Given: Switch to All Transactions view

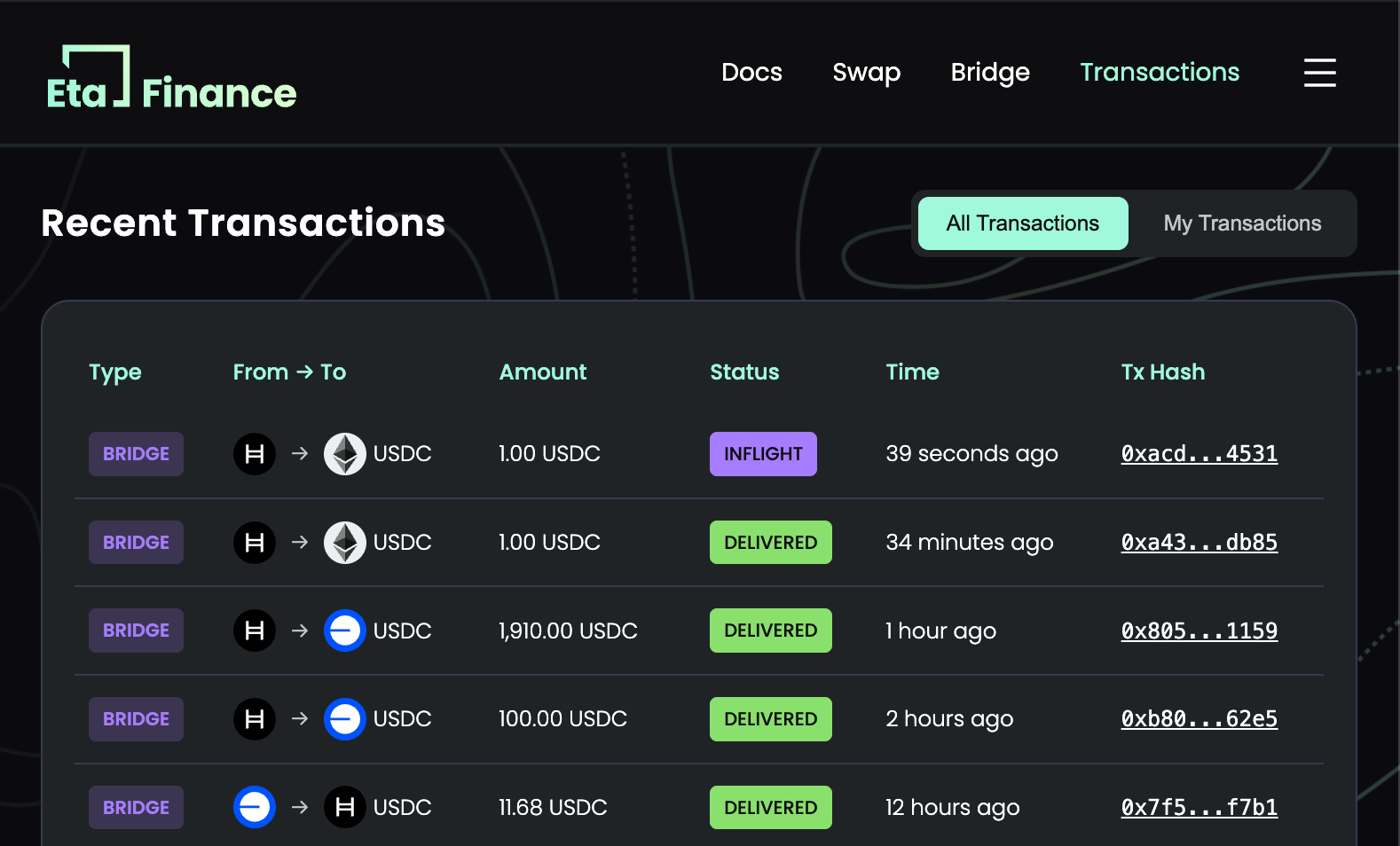Looking at the screenshot, I should 1022,223.
